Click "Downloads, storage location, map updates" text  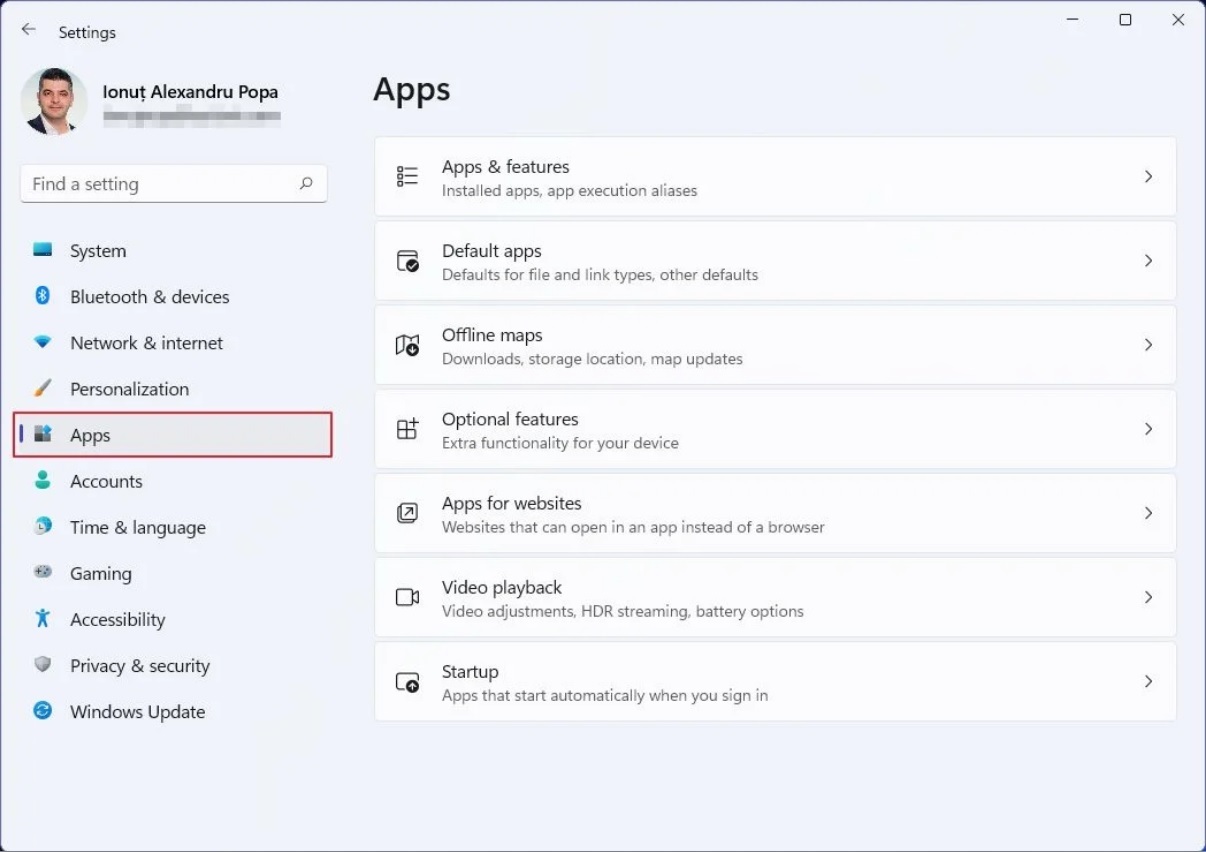tap(592, 359)
